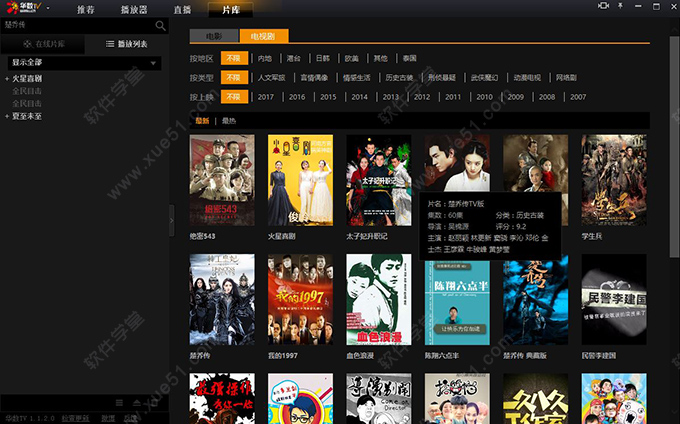
Task: Expand the 火星喜剧 tree item
Action: (x=7, y=79)
